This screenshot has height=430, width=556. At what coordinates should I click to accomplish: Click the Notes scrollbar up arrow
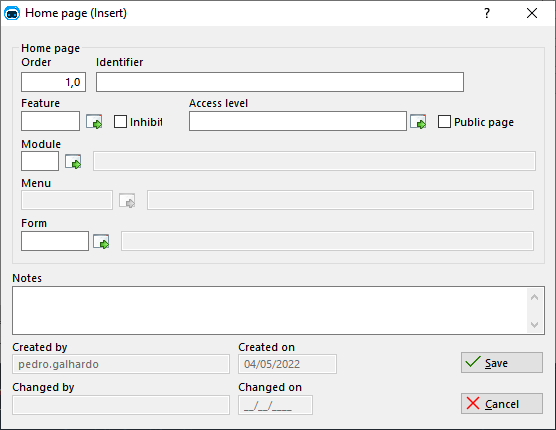coord(535,297)
